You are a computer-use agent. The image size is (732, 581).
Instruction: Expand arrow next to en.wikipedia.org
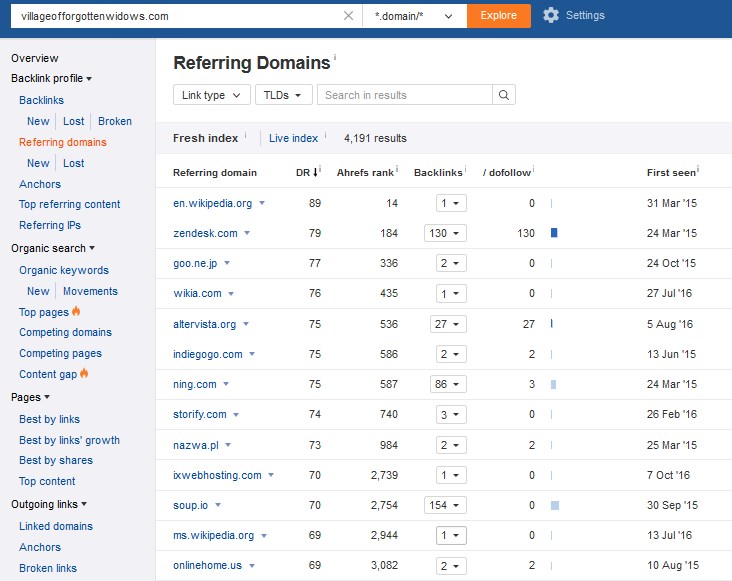pos(262,203)
